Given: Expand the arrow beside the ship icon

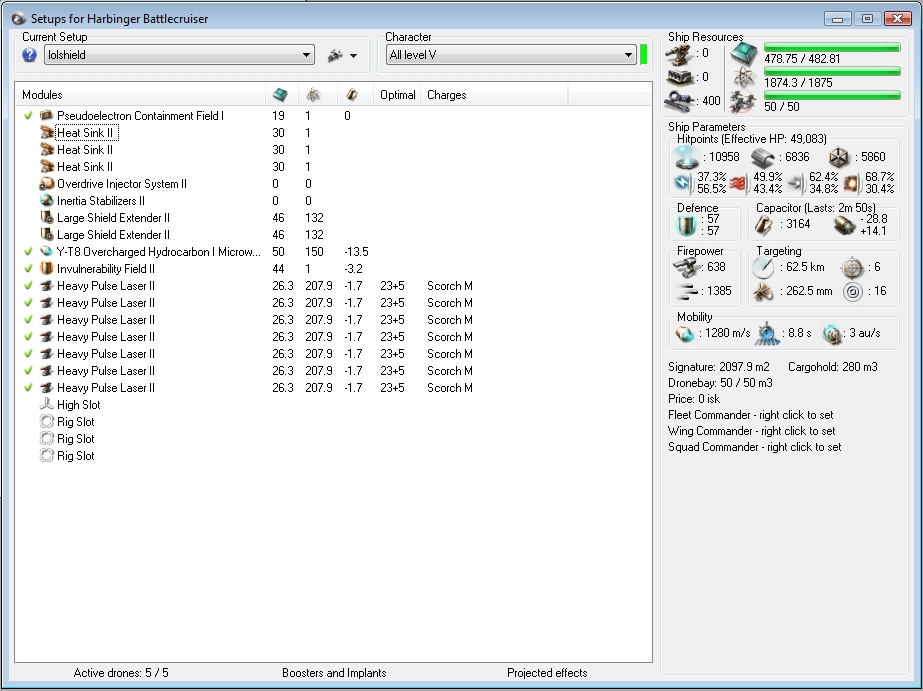Looking at the screenshot, I should 353,56.
